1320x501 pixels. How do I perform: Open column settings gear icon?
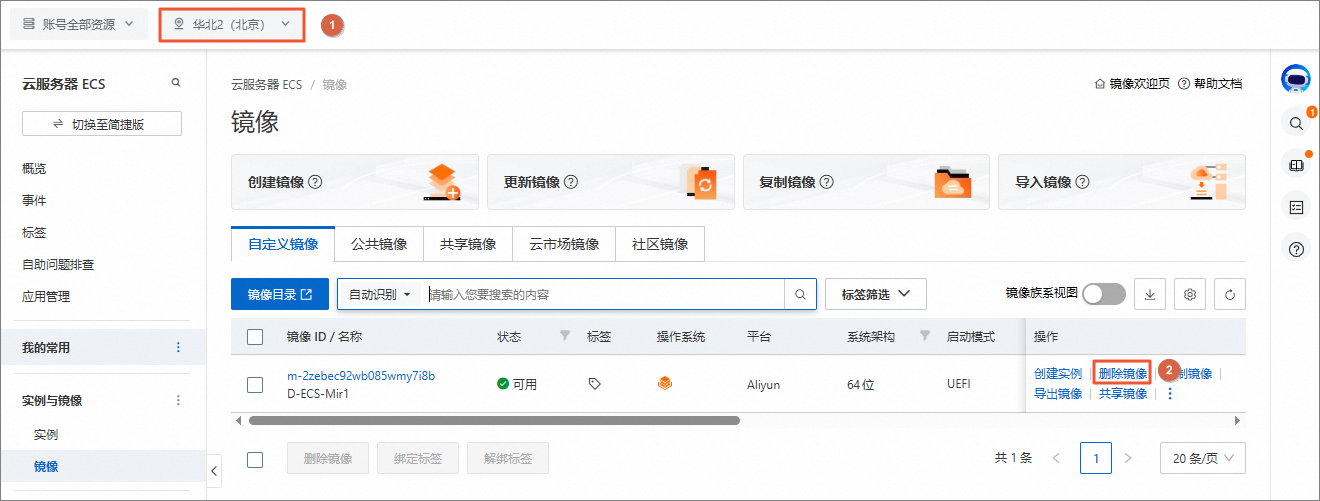click(1190, 294)
